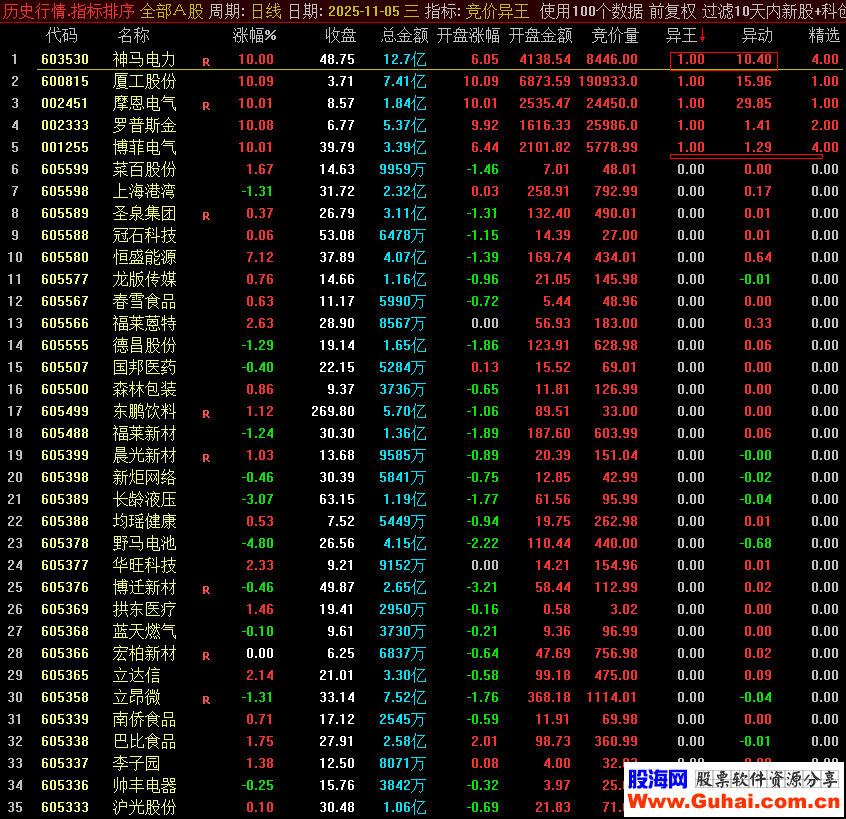The image size is (846, 819).
Task: Sort by the 涨幅% column header
Action: coord(254,36)
